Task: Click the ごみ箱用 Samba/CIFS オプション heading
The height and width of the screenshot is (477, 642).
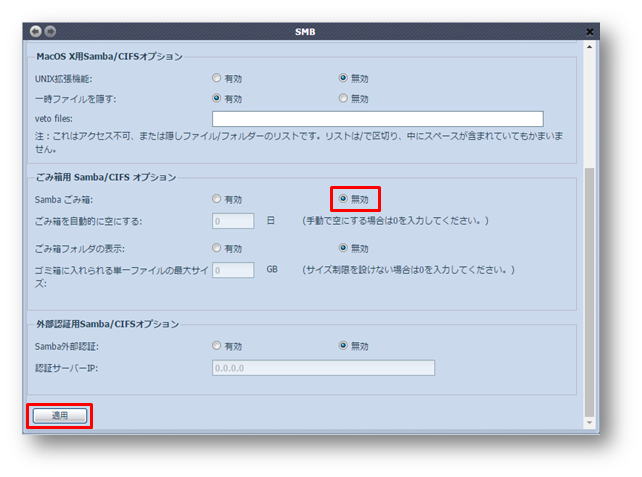Action: pos(106,177)
